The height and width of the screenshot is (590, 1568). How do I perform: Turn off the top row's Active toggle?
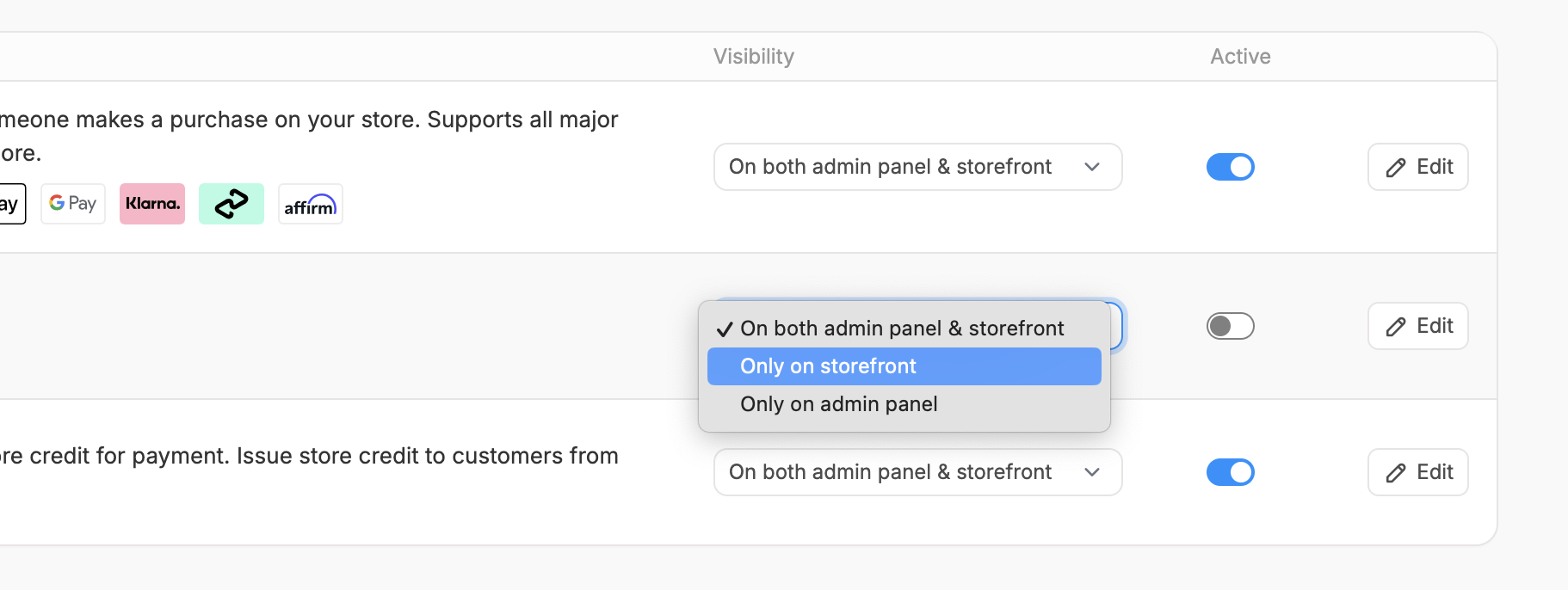pyautogui.click(x=1230, y=167)
